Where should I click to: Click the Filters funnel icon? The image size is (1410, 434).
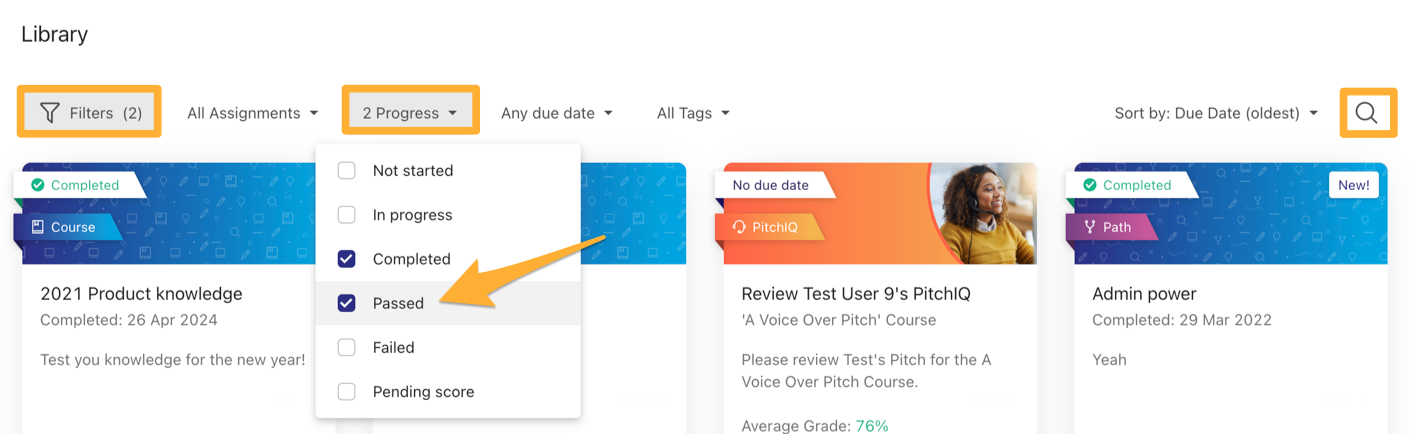49,113
